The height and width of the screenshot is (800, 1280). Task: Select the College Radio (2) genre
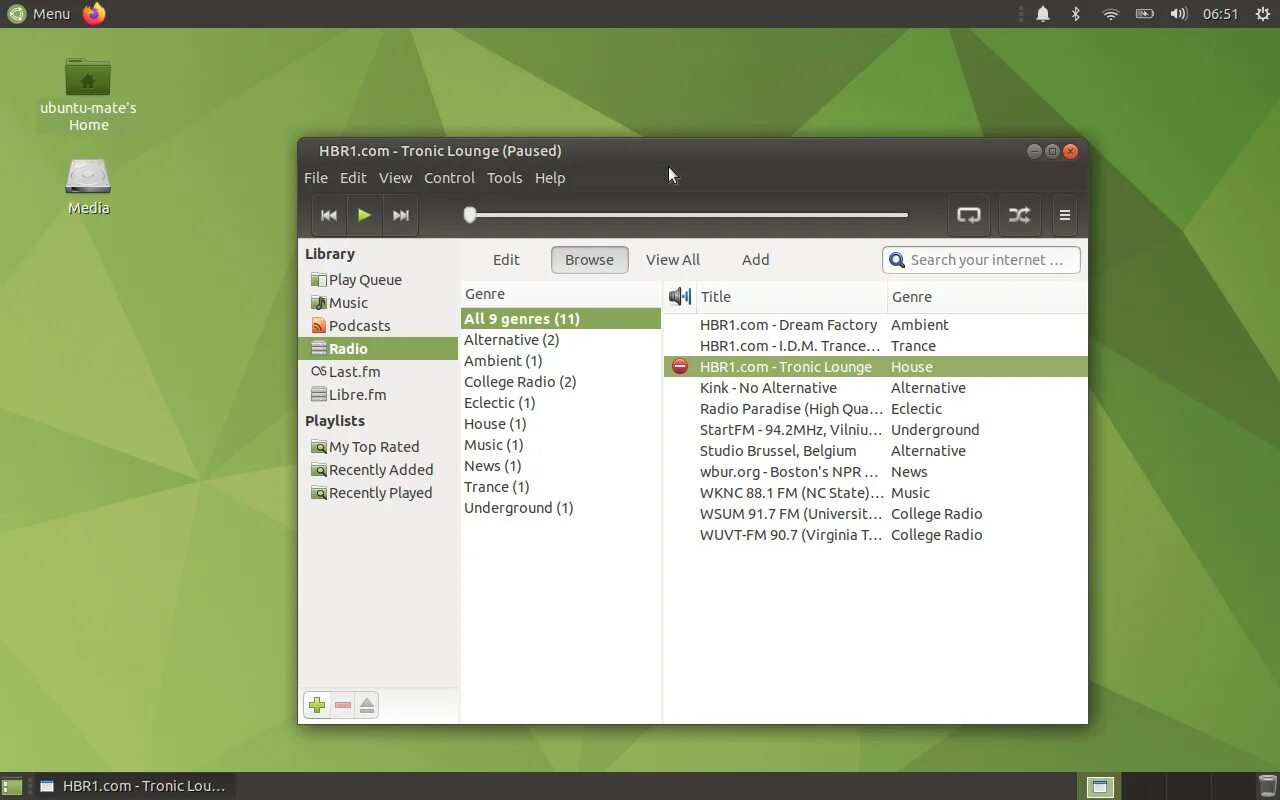(x=560, y=382)
